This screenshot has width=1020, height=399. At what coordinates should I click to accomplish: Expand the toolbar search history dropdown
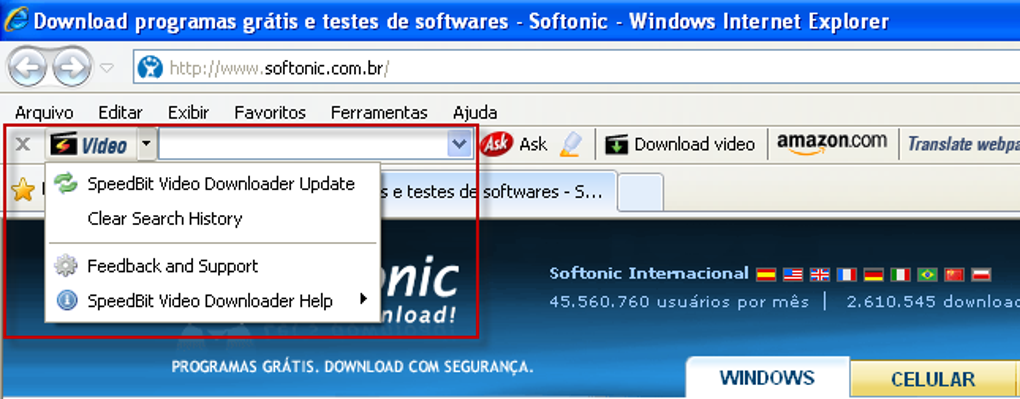459,144
